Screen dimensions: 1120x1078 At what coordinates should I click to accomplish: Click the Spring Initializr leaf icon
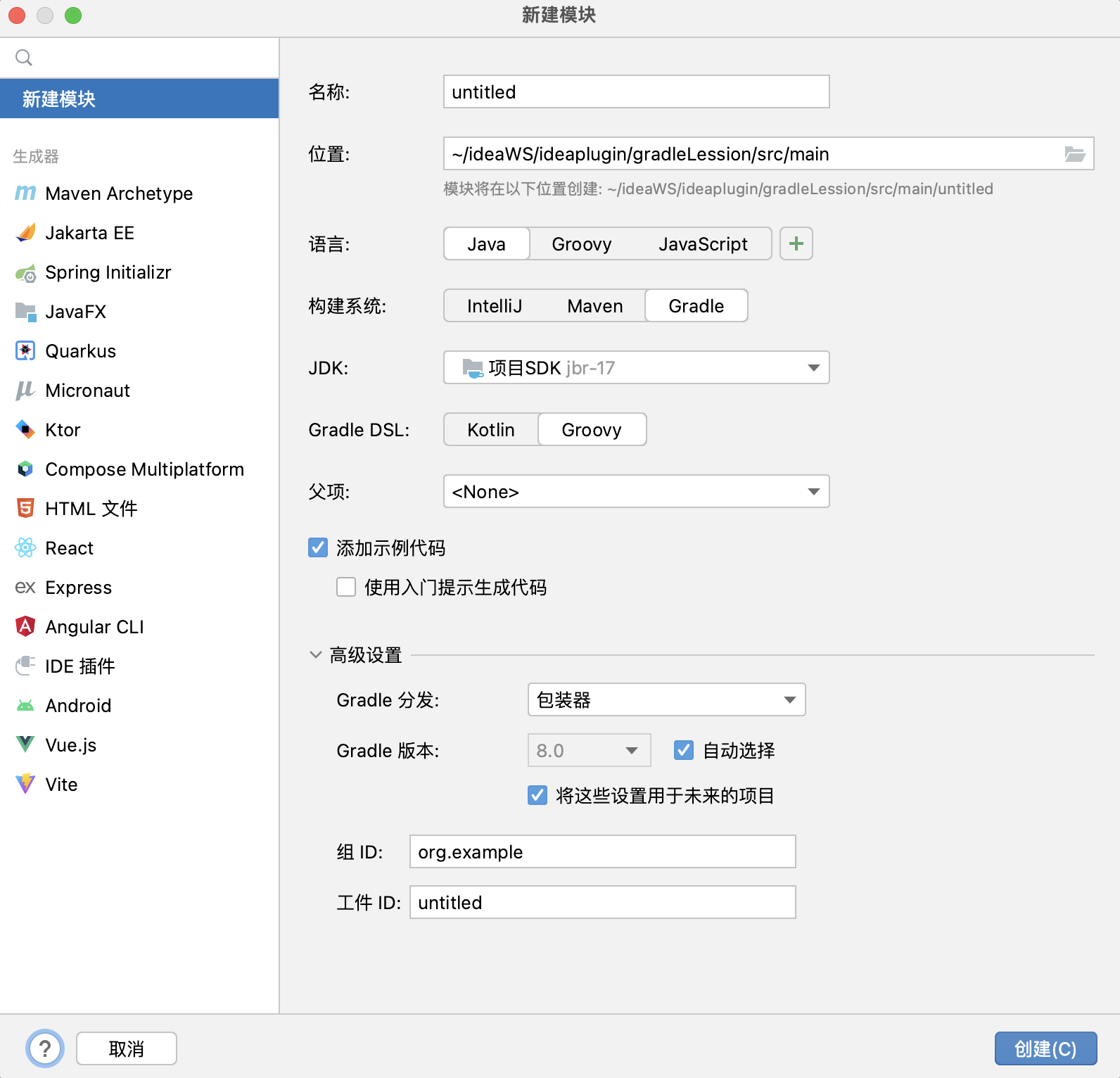(25, 272)
